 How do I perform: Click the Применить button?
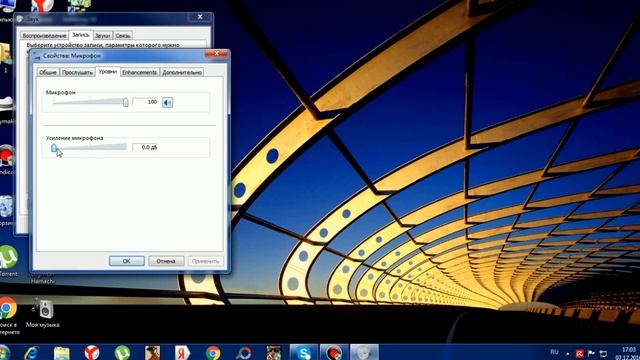coord(205,261)
